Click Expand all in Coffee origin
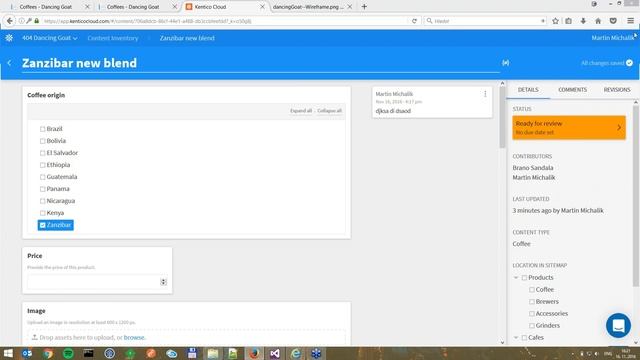Viewport: 640px width, 360px height. tap(301, 111)
